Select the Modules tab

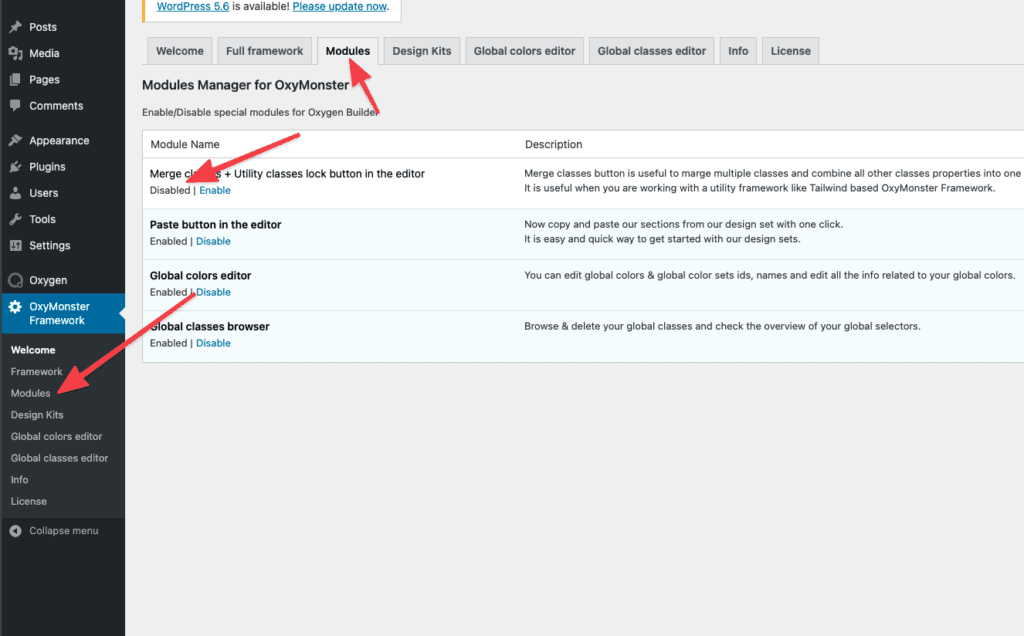[347, 51]
